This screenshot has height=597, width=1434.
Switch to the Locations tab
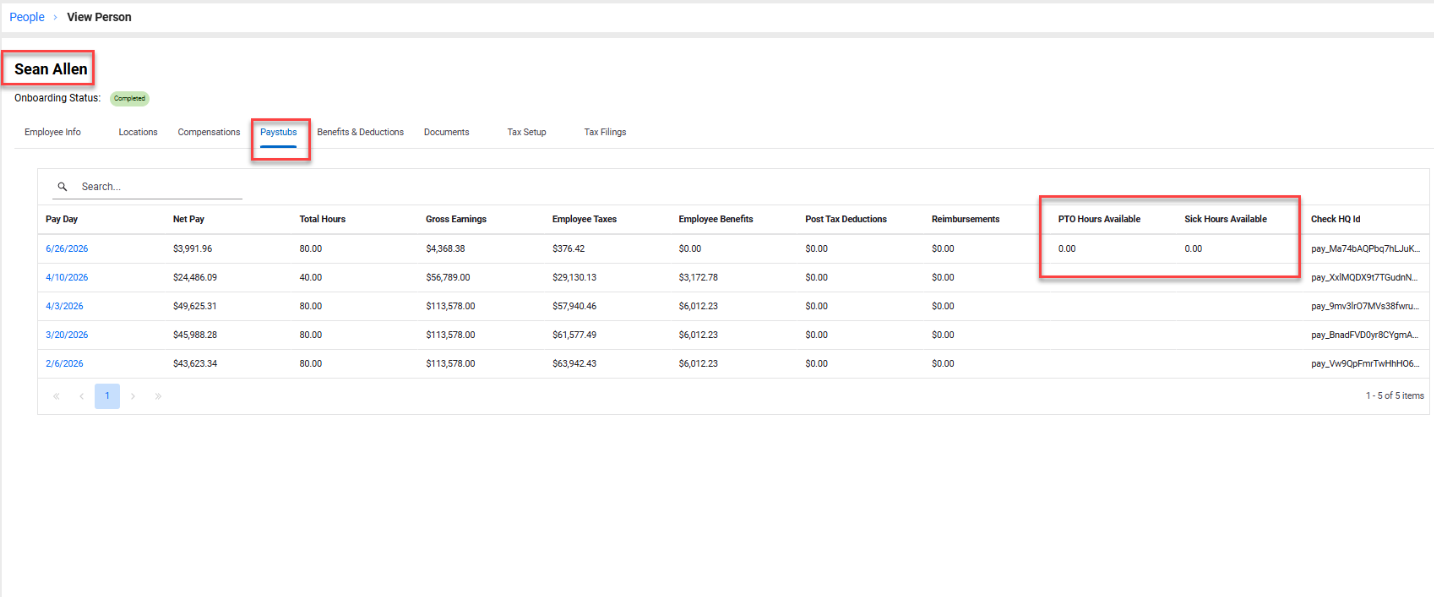click(138, 132)
